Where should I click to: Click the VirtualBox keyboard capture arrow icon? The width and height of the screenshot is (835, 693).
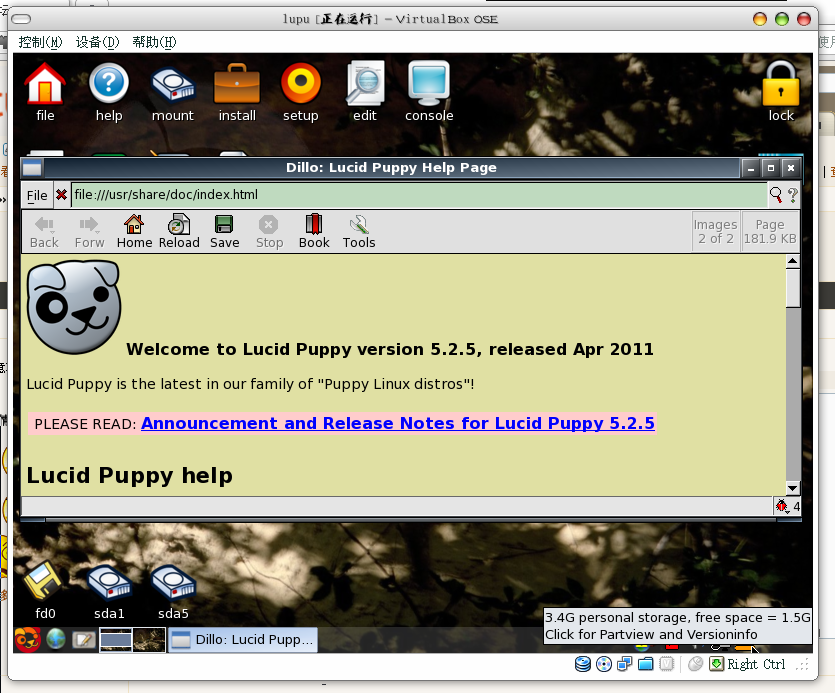click(716, 664)
